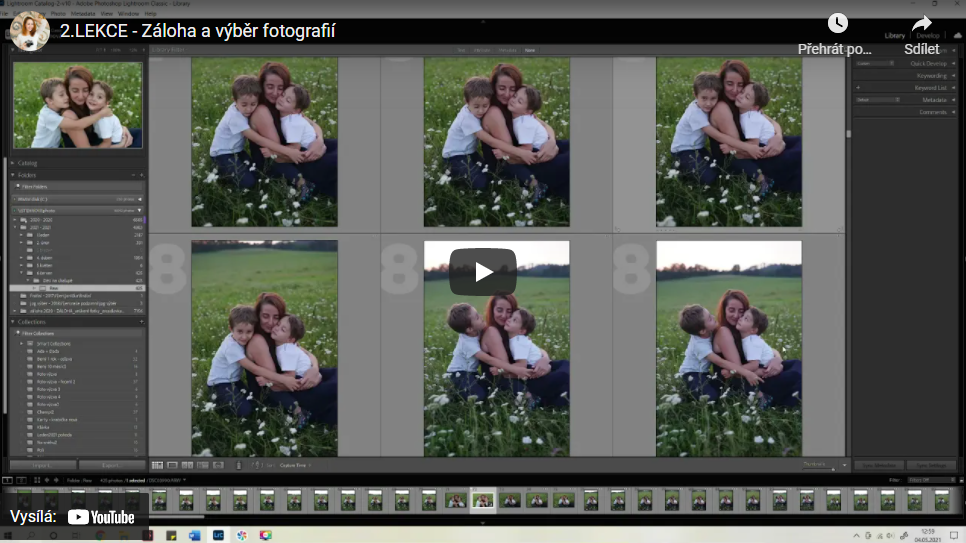This screenshot has height=543, width=966.
Task: Select Grid view icon in Lightroom toolbar
Action: (x=158, y=465)
